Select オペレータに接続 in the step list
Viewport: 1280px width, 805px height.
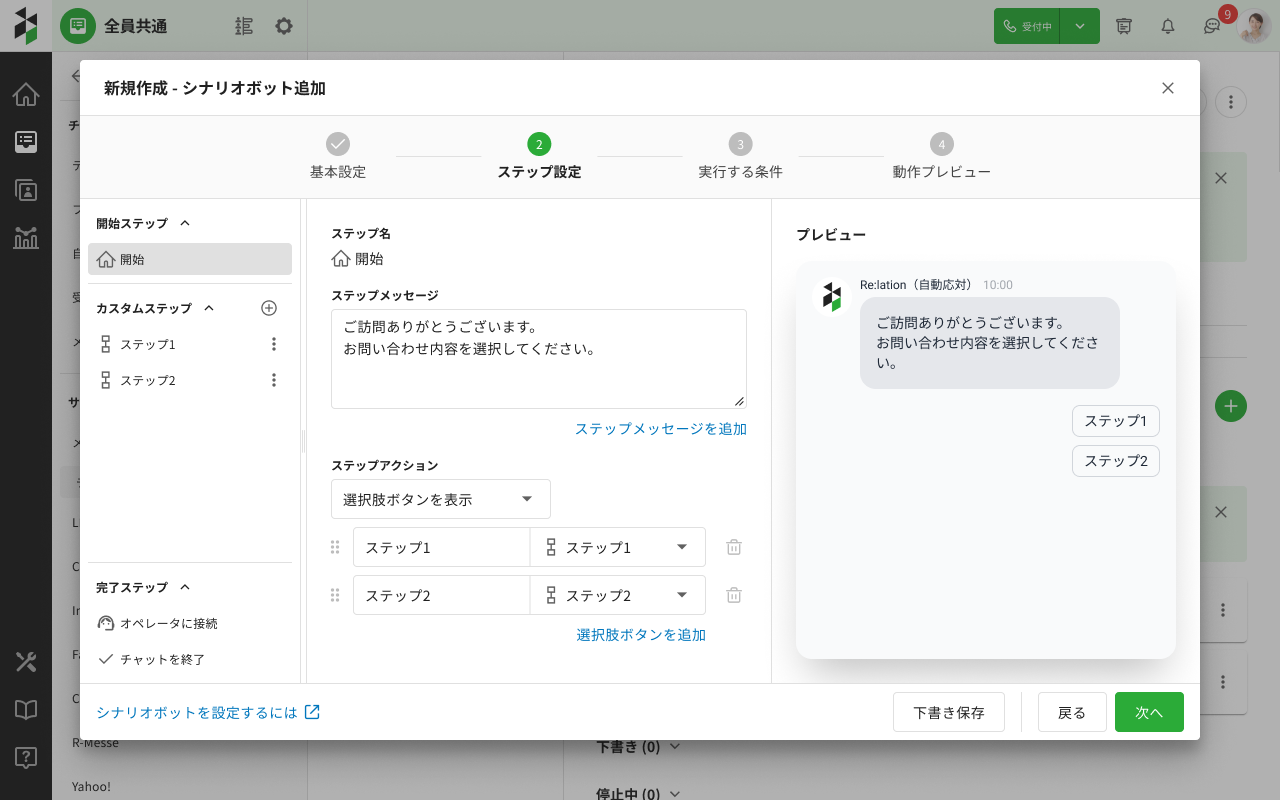pos(168,623)
